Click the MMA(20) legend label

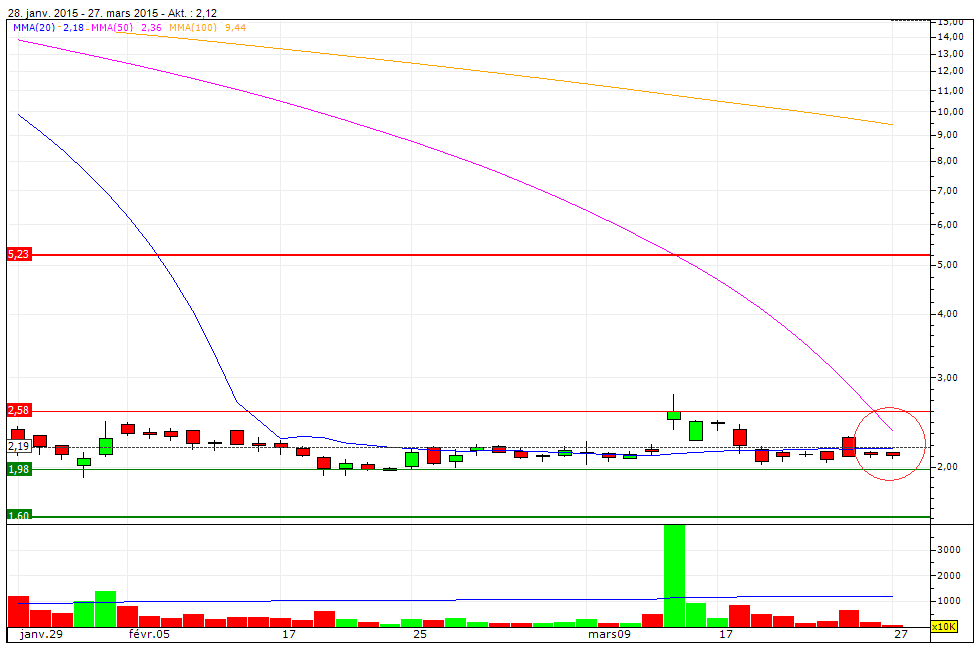34,28
